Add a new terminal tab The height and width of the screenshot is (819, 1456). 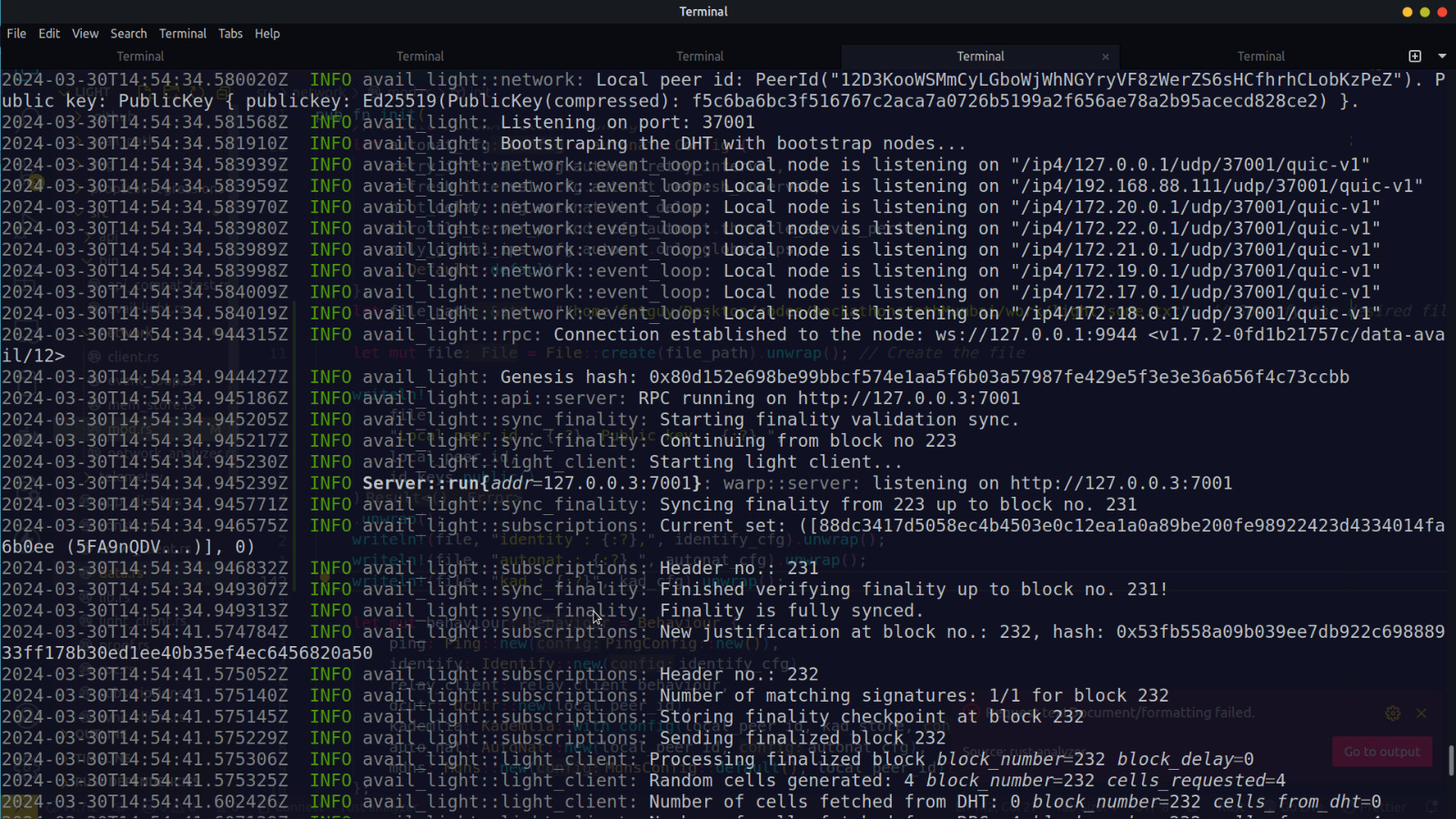[x=1415, y=56]
